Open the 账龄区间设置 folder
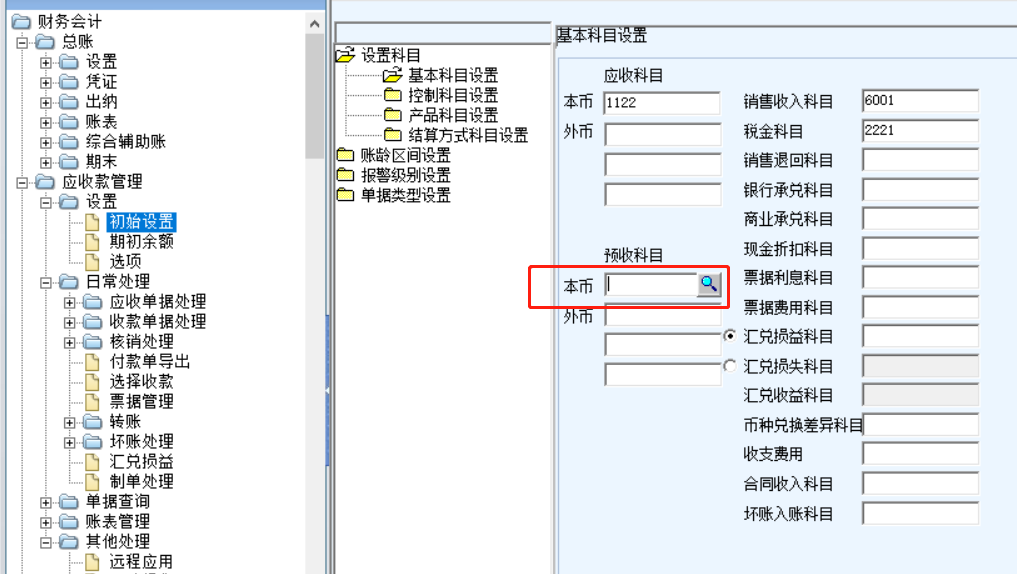Screen dimensions: 1017x574 click(x=405, y=156)
